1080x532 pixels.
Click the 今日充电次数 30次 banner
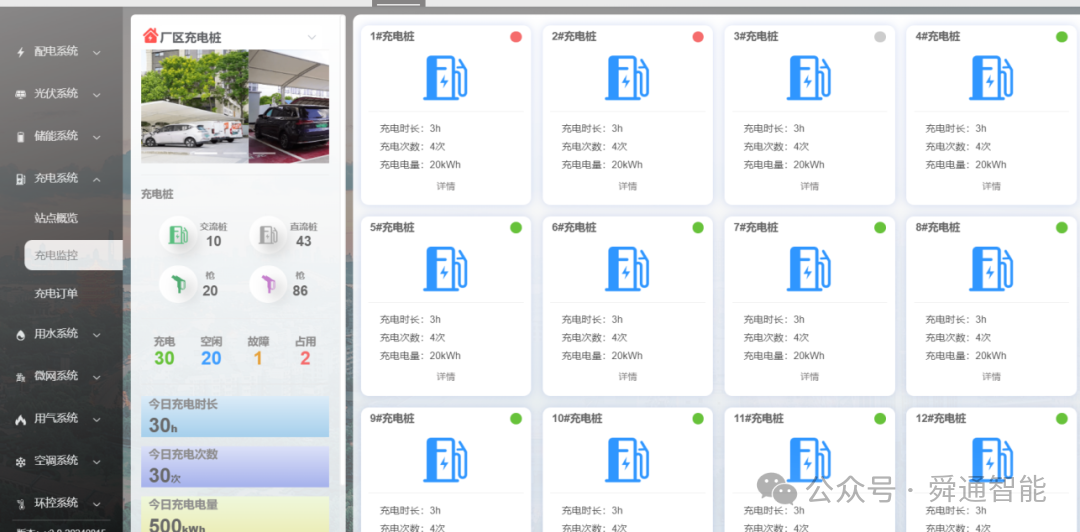235,467
